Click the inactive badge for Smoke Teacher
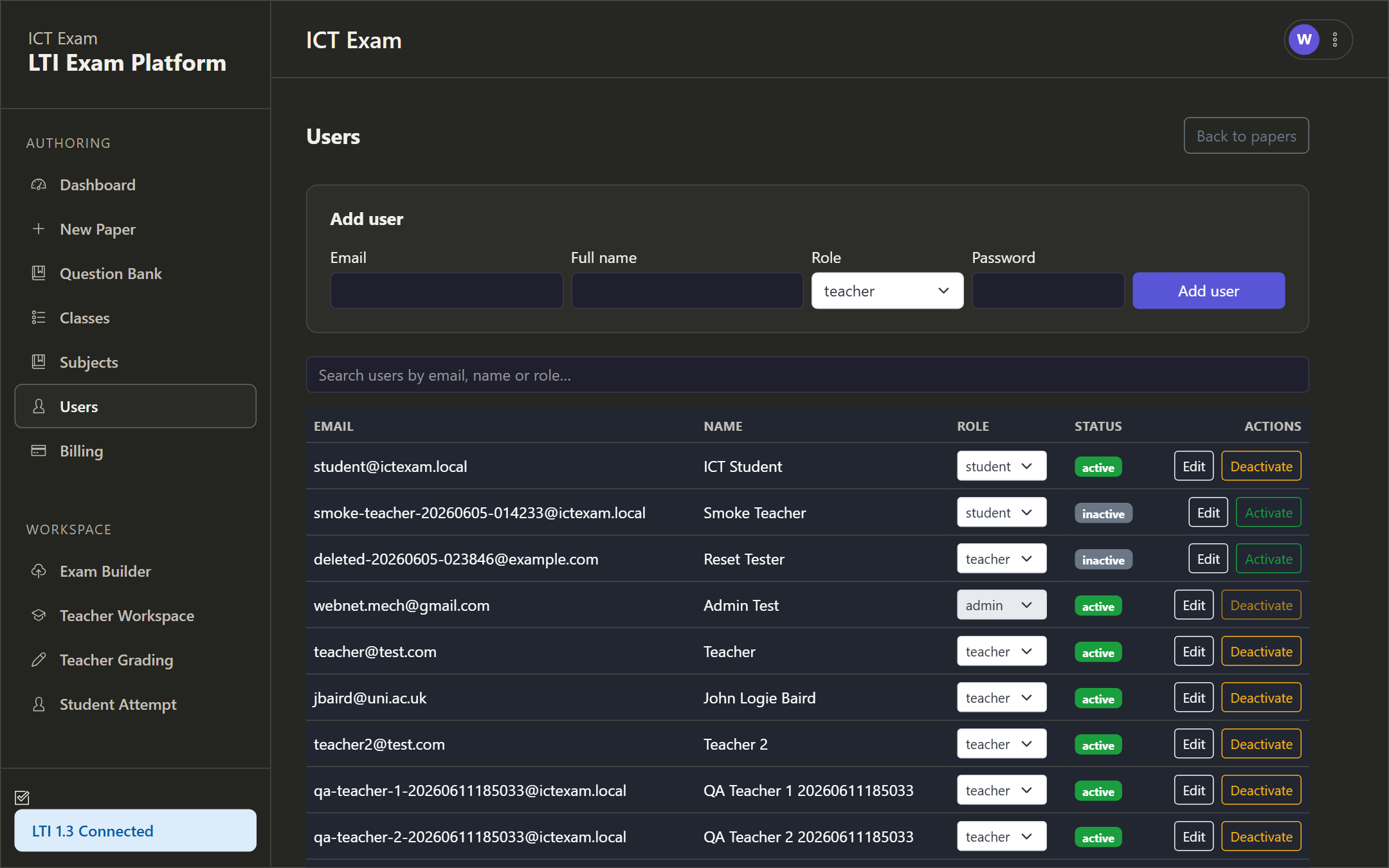 1103,513
